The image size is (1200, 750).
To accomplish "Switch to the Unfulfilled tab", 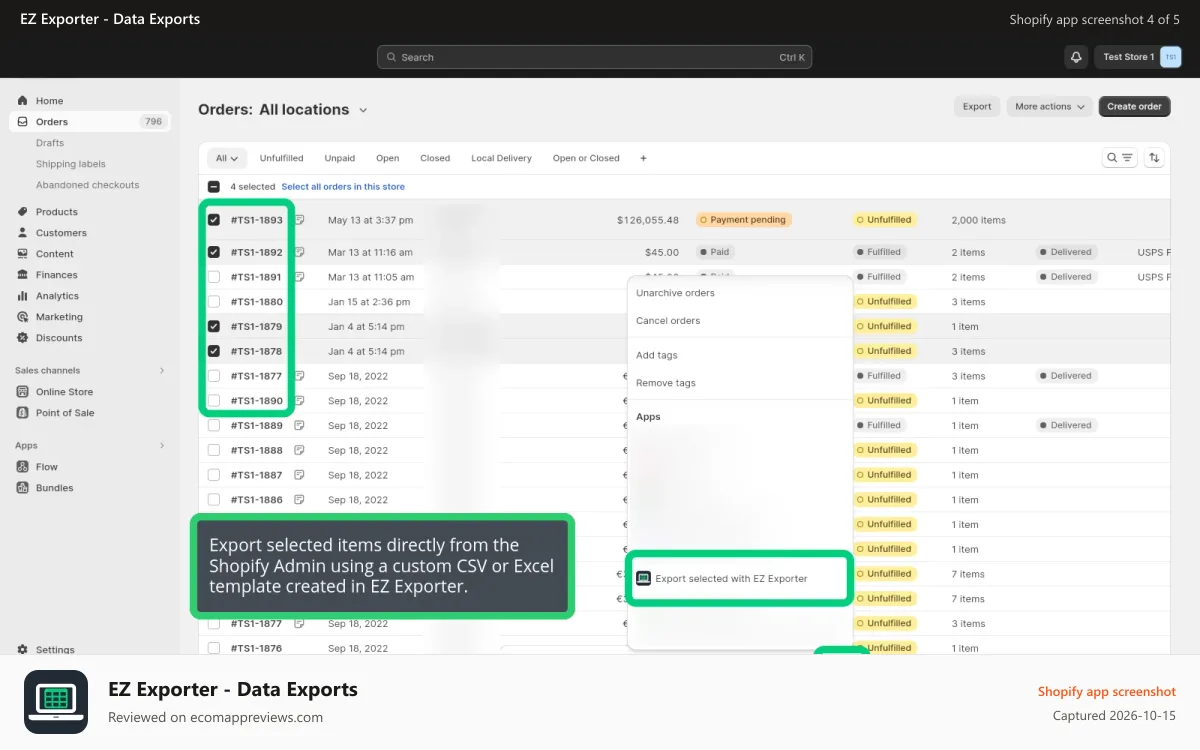I will pyautogui.click(x=281, y=158).
